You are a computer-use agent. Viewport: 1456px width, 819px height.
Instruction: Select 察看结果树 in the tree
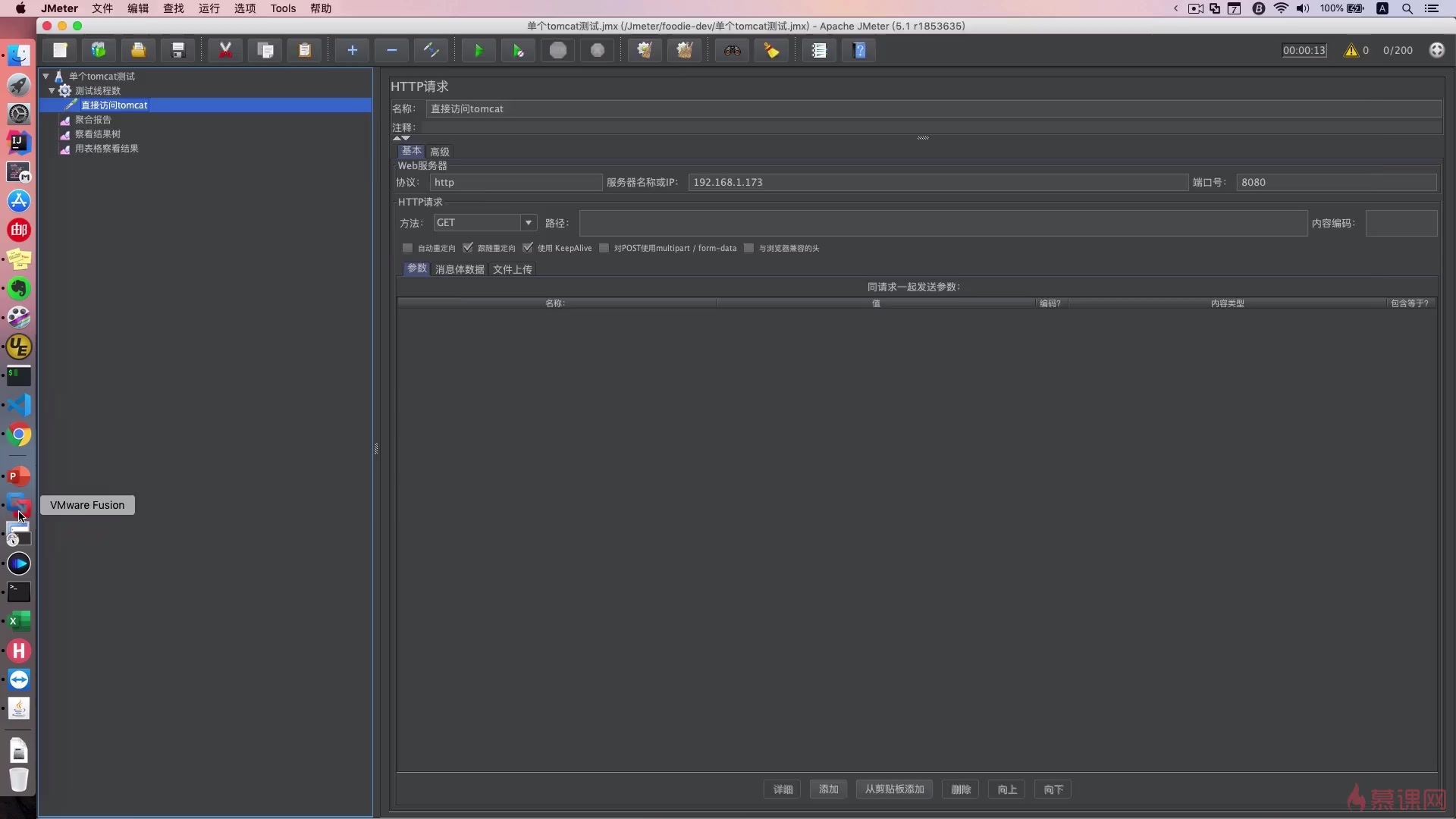(98, 134)
